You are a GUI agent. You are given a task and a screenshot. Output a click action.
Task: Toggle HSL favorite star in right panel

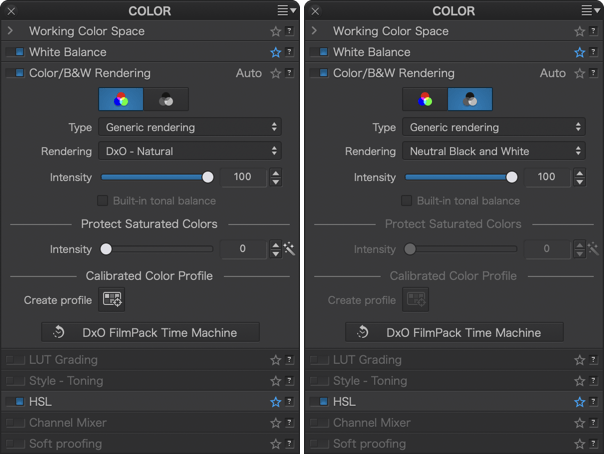click(579, 402)
